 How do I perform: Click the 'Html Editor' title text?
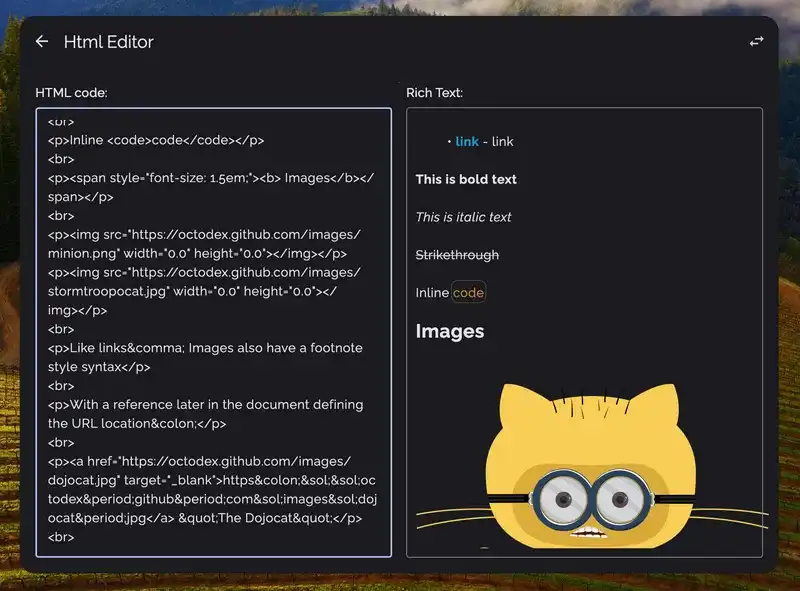click(109, 42)
